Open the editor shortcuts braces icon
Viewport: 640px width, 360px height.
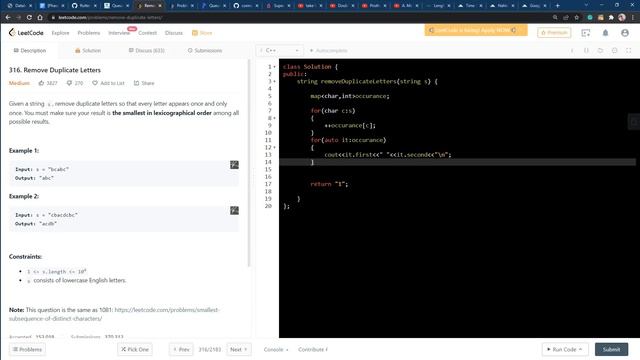pos(586,50)
